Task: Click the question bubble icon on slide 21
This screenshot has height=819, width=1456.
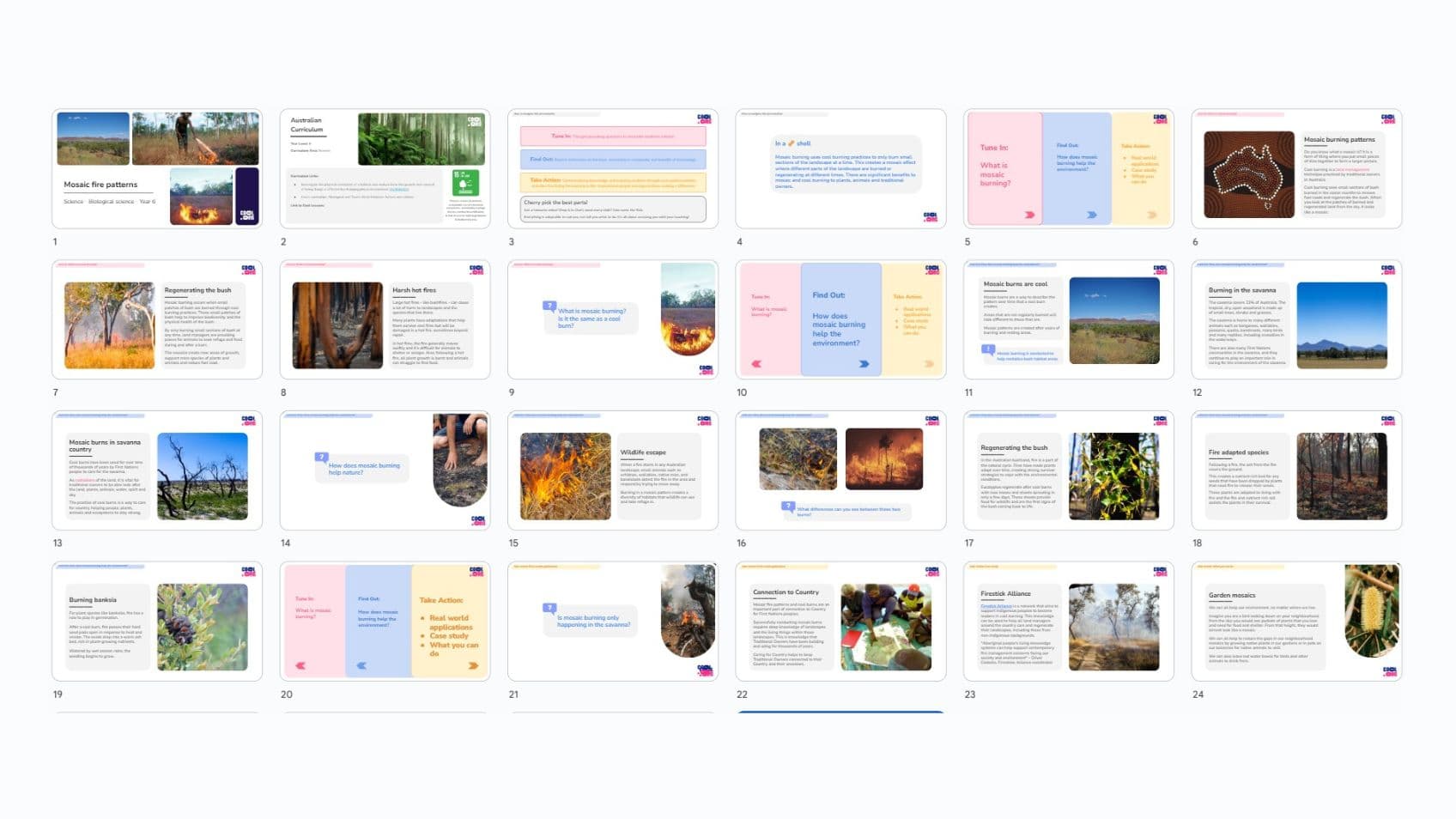Action: [549, 608]
